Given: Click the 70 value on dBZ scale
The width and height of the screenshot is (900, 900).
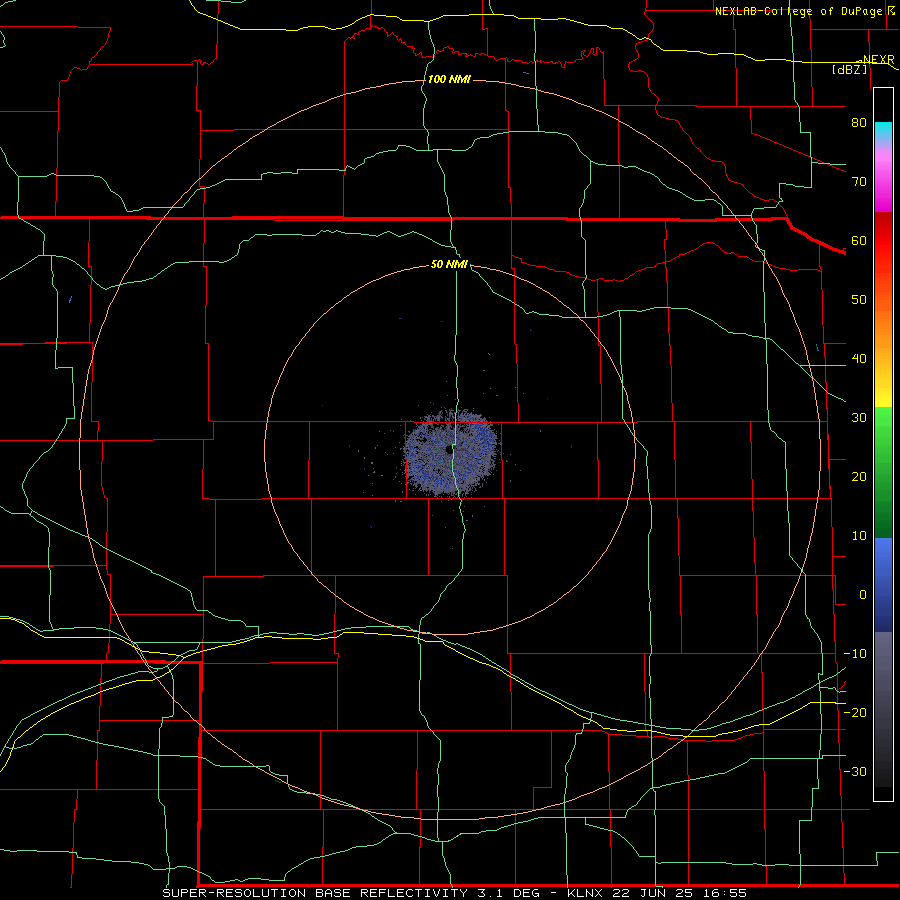Looking at the screenshot, I should click(x=859, y=181).
